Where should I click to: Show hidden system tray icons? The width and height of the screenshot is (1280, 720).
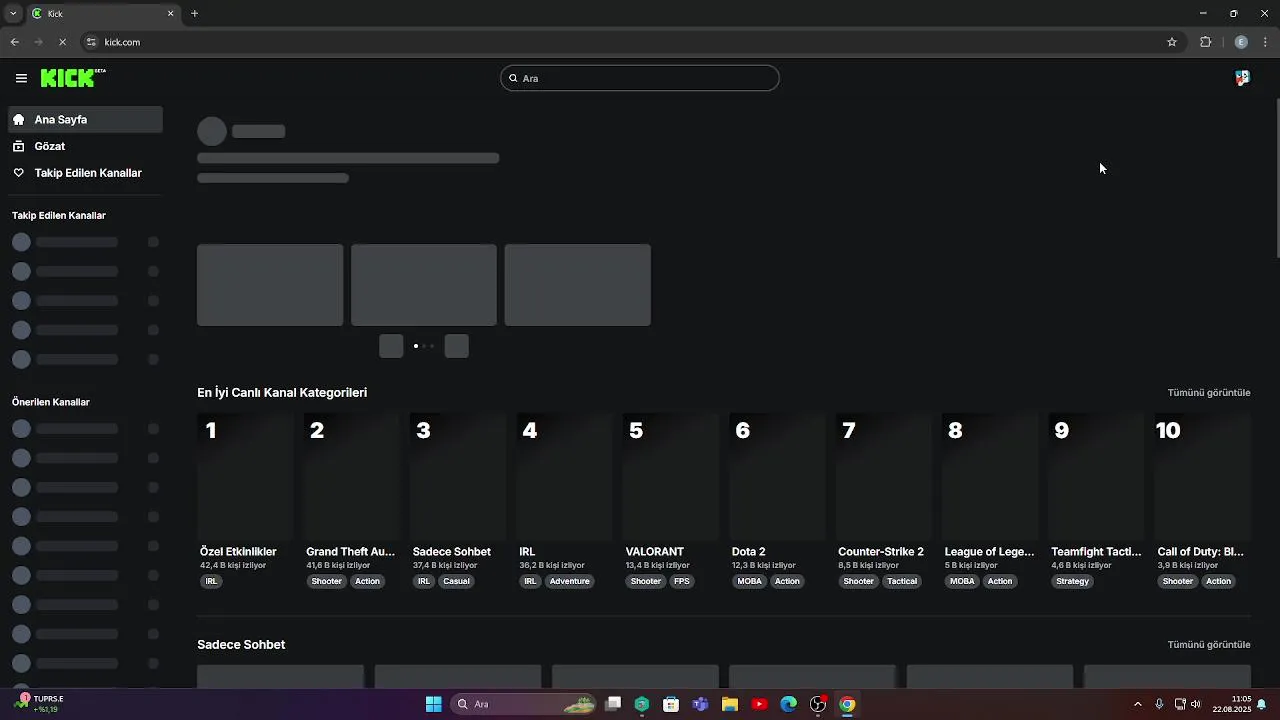tap(1137, 704)
